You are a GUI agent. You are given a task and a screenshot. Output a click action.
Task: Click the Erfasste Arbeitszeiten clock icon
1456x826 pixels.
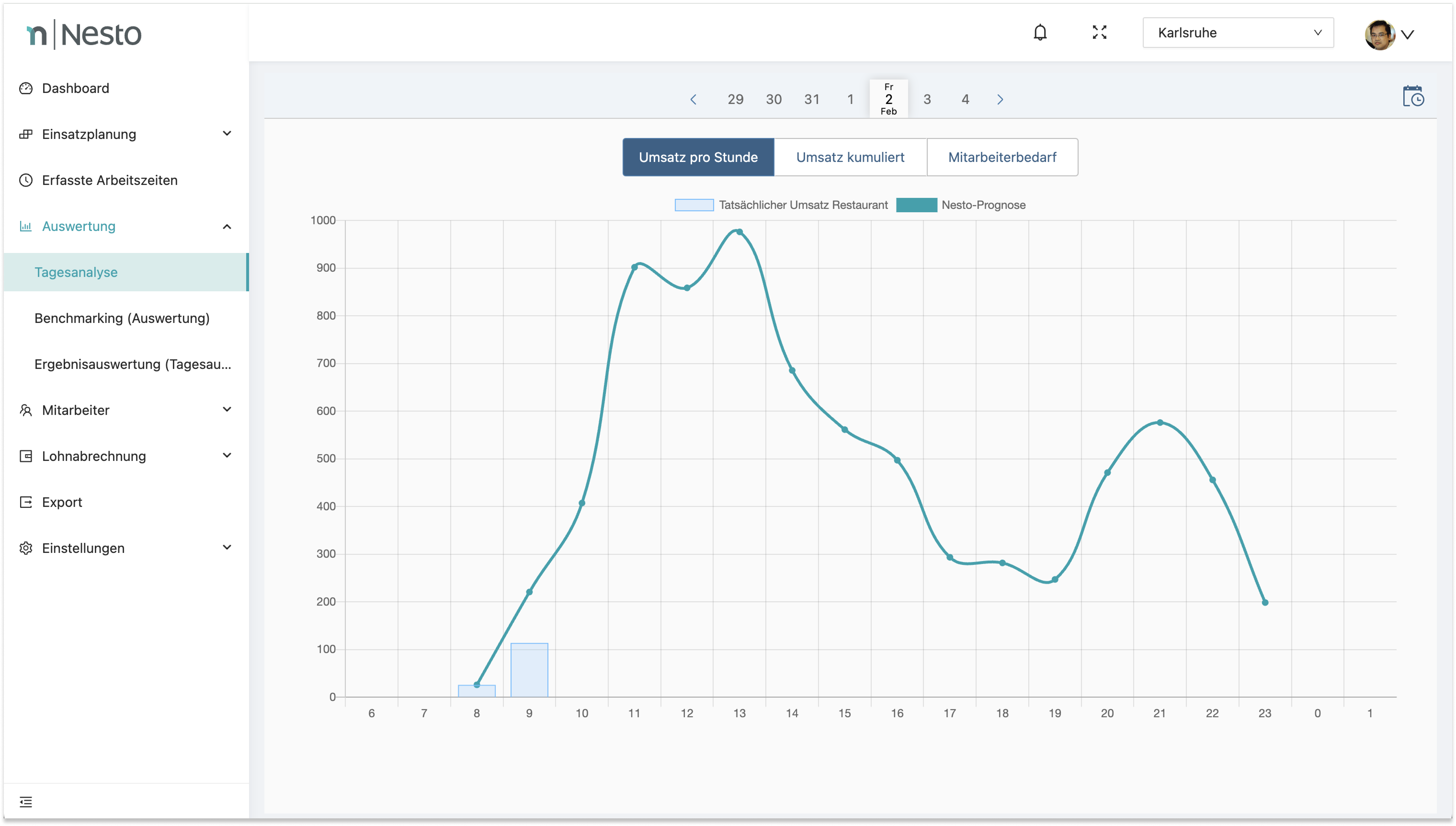point(26,180)
